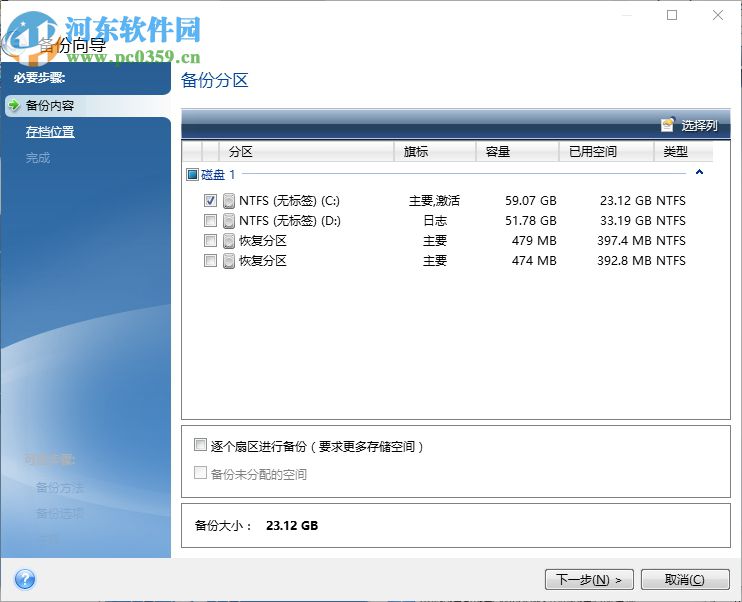The image size is (742, 602).
Task: Enable sector-by-sector backup (逐个扇区进行备份)
Action: pyautogui.click(x=200, y=445)
